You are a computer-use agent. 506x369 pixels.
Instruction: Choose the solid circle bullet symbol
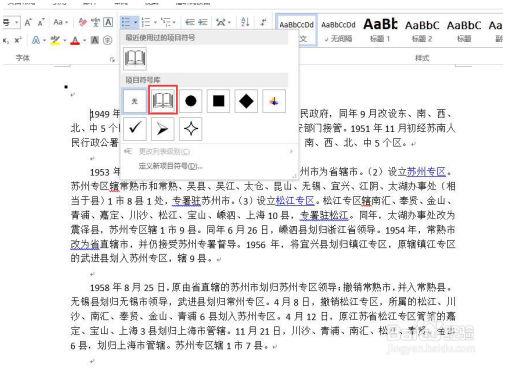[x=191, y=101]
